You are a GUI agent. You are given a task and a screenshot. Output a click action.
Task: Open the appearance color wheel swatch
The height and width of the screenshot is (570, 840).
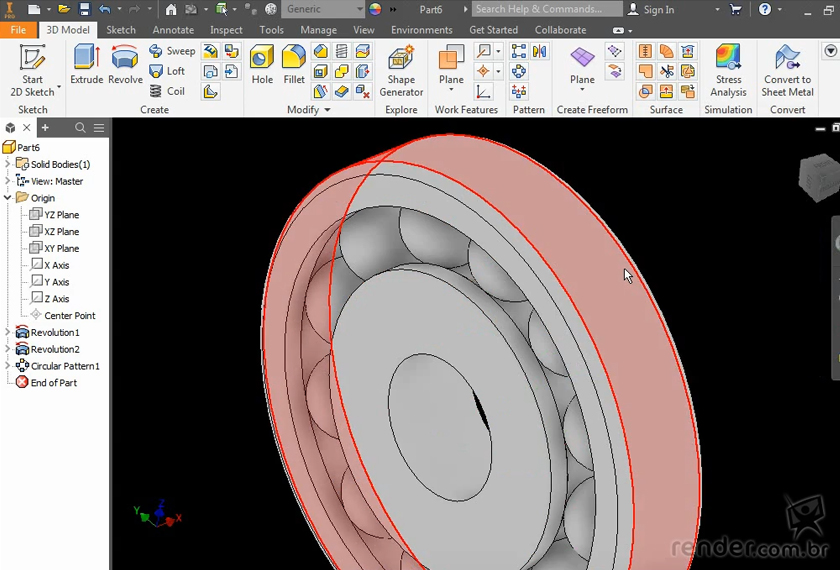[x=376, y=9]
